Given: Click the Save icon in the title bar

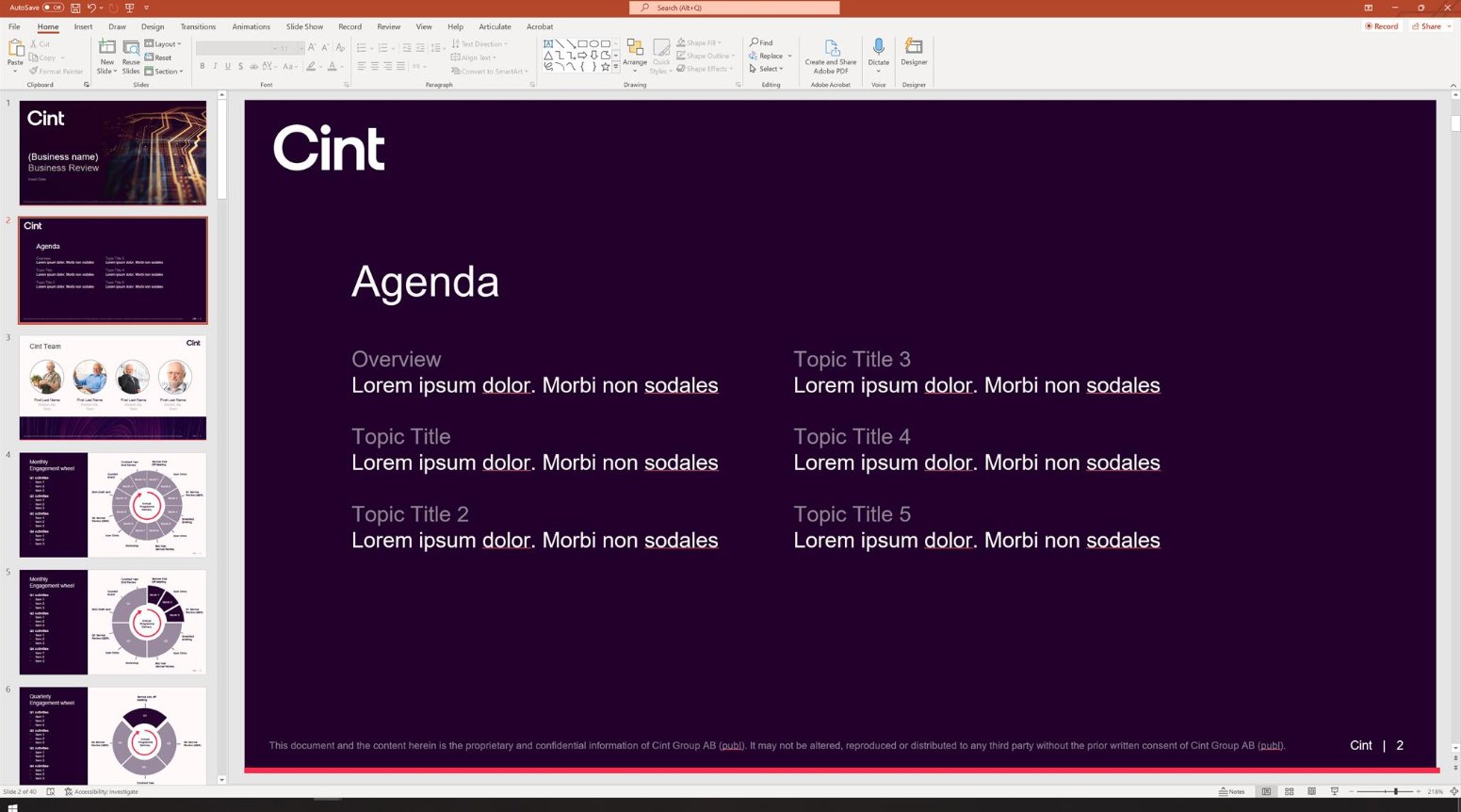Looking at the screenshot, I should (x=75, y=8).
